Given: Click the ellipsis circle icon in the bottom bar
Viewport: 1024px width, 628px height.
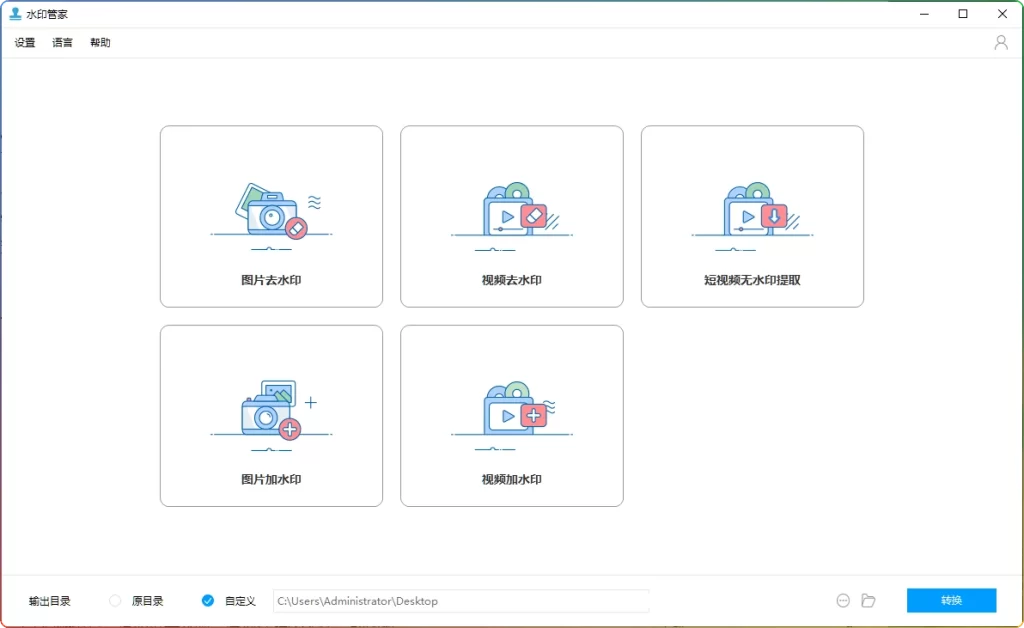Looking at the screenshot, I should 842,600.
